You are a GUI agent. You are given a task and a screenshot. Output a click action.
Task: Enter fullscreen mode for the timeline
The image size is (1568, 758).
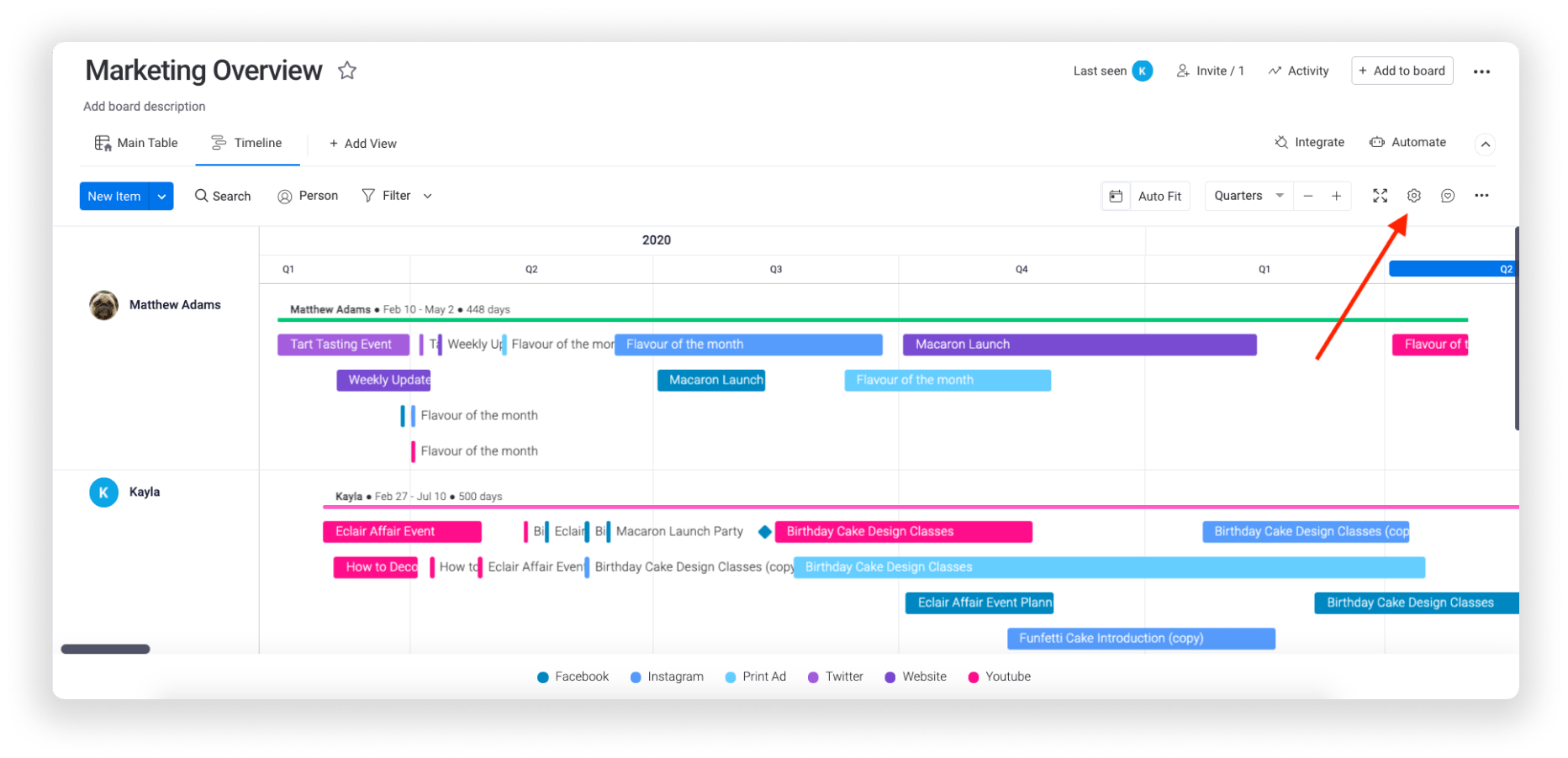1380,196
